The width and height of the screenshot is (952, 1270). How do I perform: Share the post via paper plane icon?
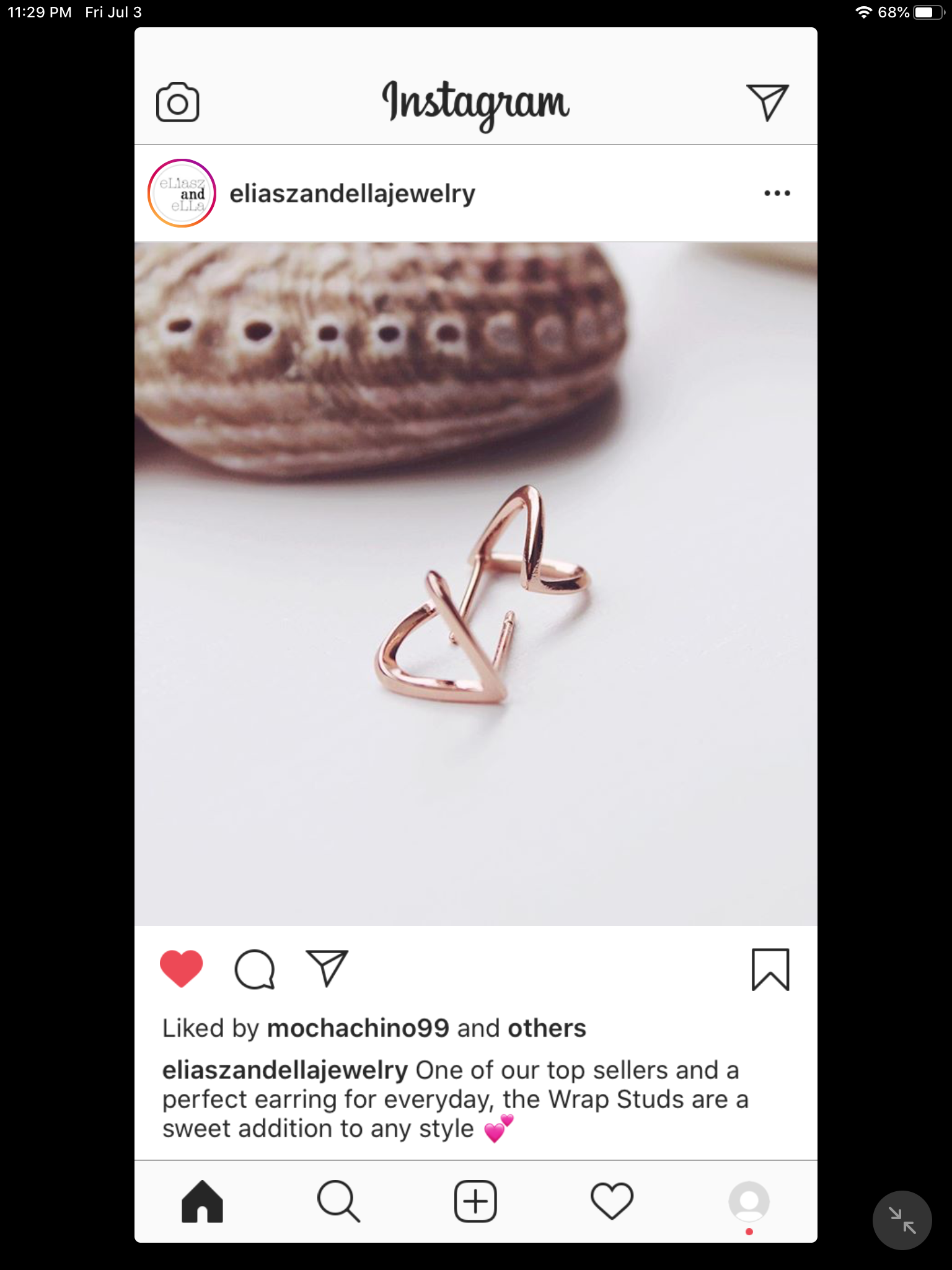coord(327,968)
